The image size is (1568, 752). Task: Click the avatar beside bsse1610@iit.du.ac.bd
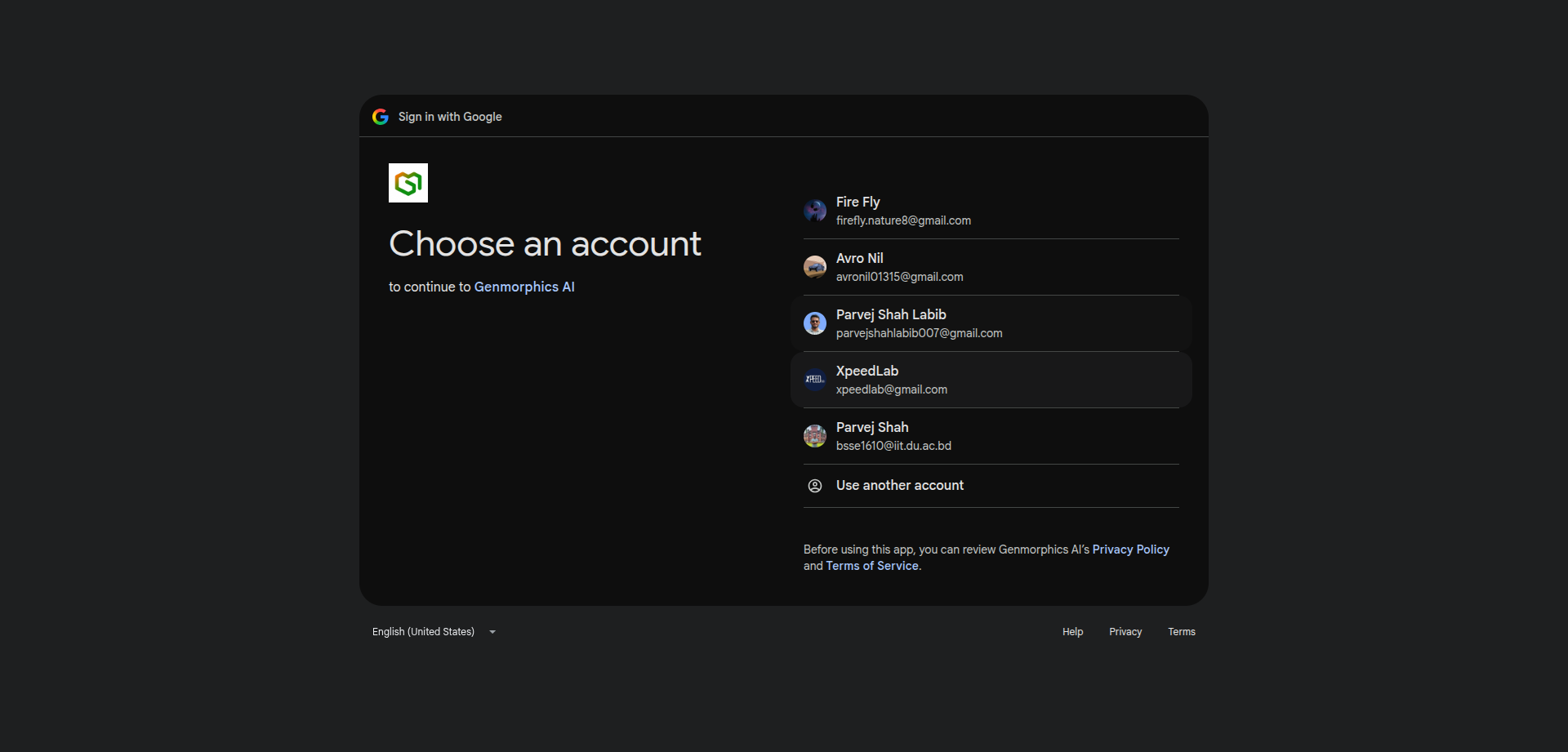(815, 436)
